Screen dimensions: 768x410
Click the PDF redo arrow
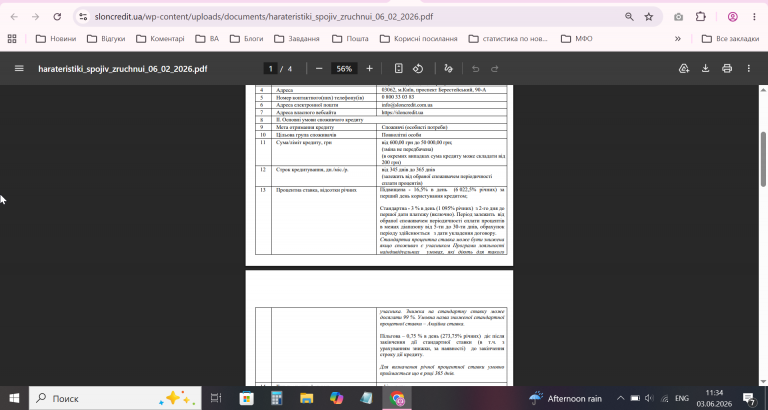495,69
